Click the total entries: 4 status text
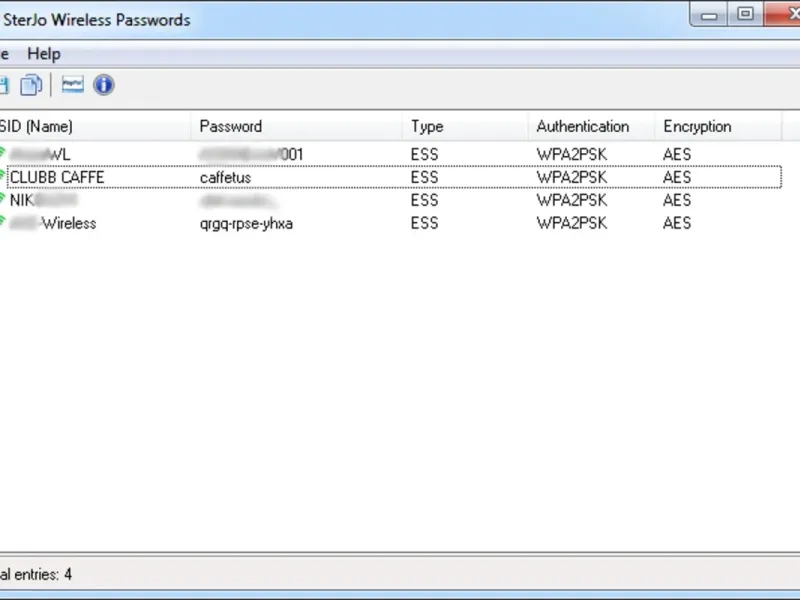 [x=36, y=574]
